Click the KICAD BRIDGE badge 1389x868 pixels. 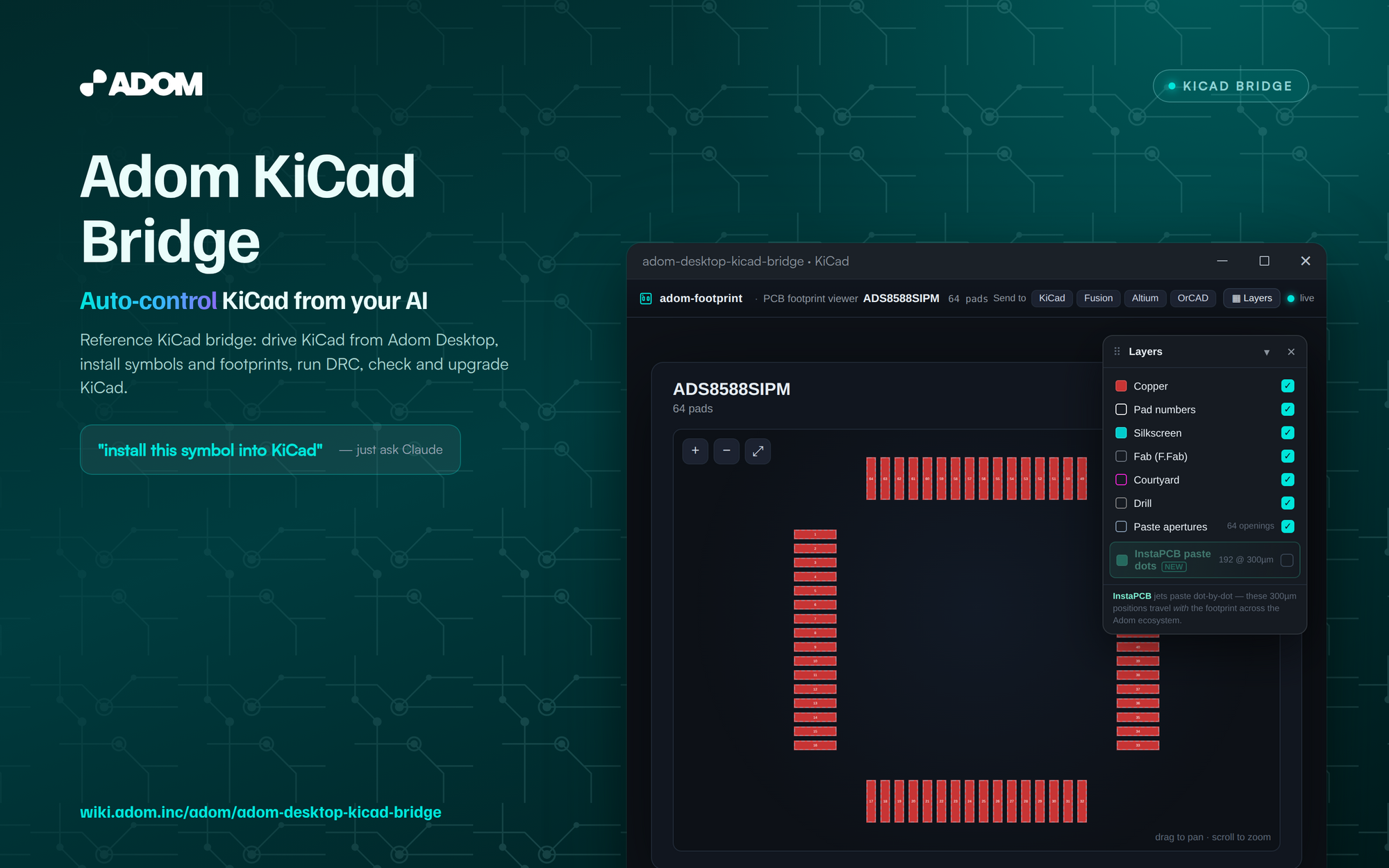(1231, 86)
